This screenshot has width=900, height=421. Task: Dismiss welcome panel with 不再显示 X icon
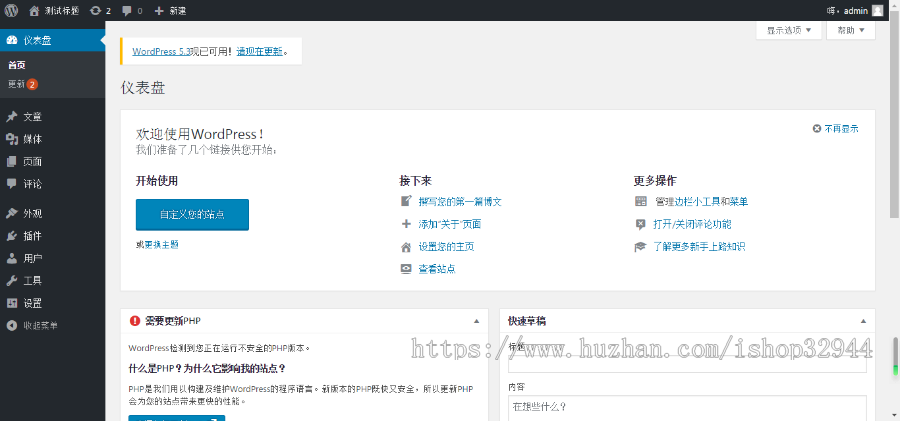point(817,129)
